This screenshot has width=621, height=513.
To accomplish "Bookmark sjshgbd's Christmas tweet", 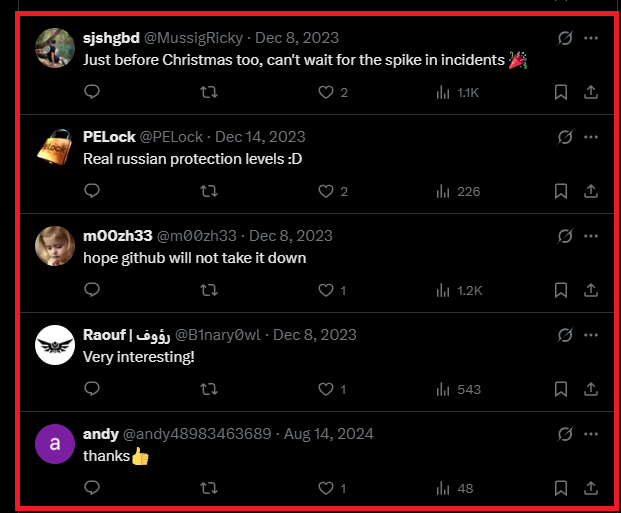I will [x=561, y=92].
